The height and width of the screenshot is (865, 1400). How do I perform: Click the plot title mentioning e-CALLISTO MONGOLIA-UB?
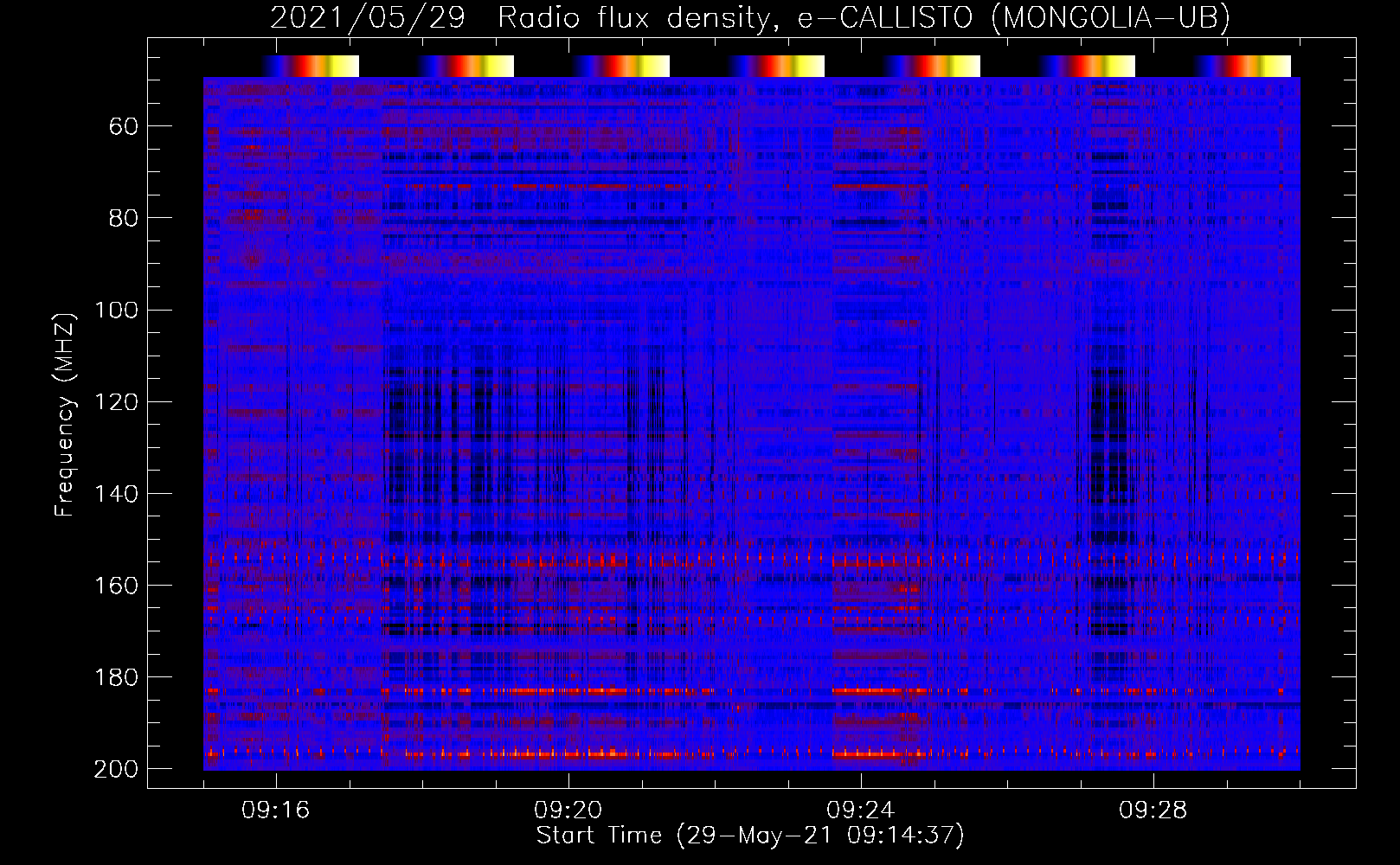click(750, 17)
